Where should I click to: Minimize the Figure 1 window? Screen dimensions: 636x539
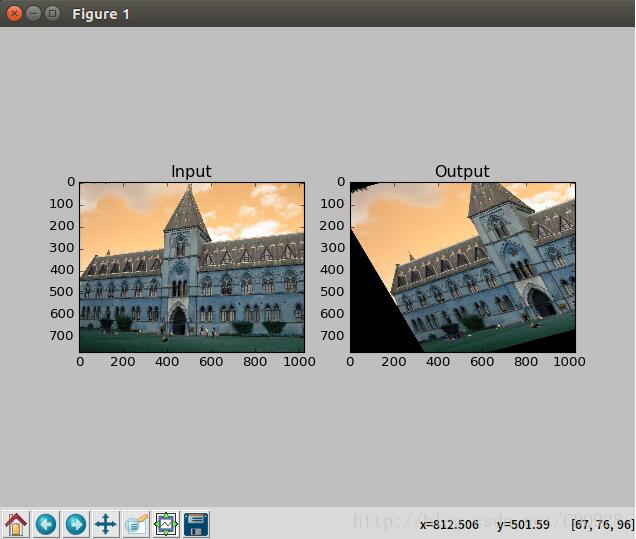tap(33, 13)
